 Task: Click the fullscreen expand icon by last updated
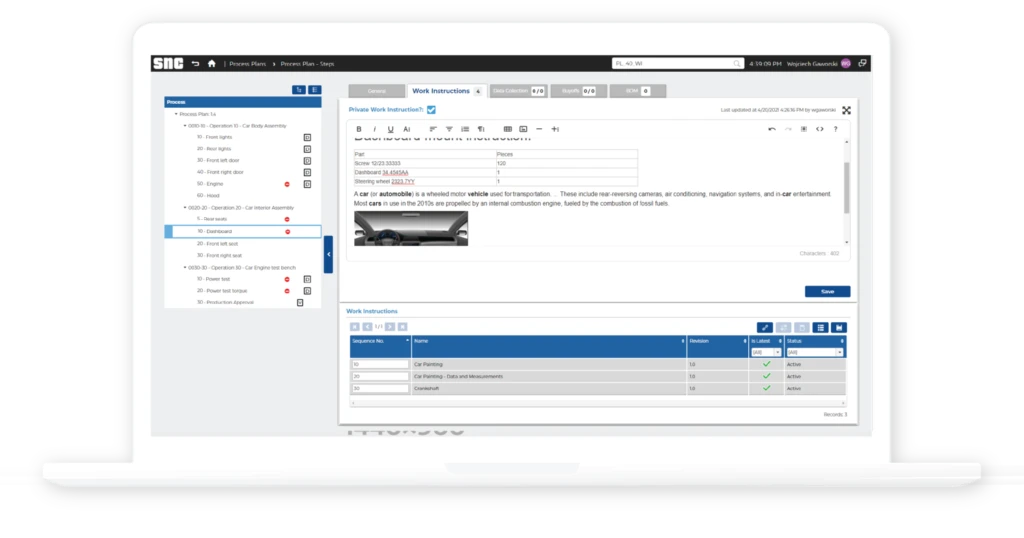tap(846, 110)
